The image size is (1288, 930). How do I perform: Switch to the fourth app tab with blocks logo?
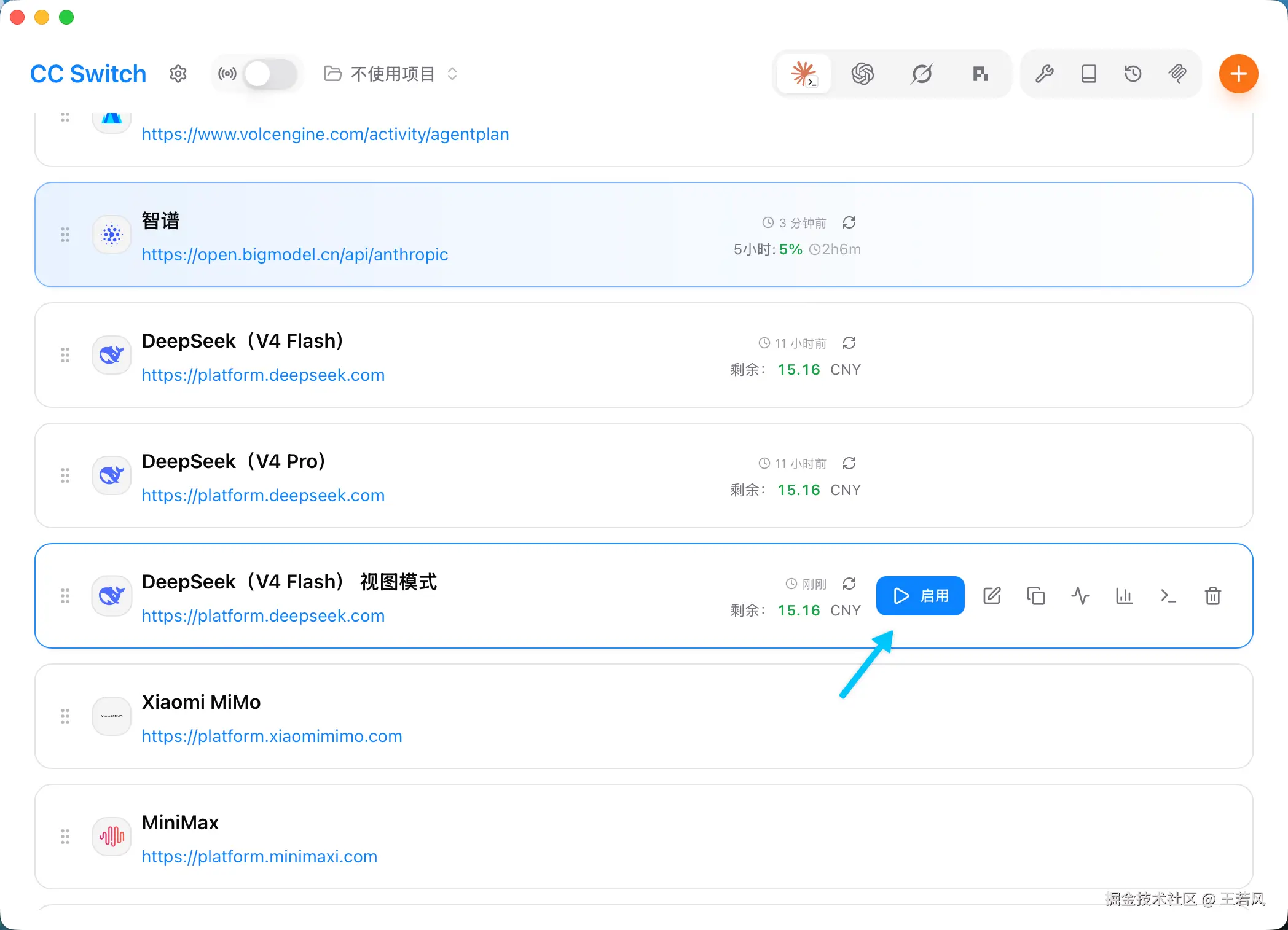point(981,74)
